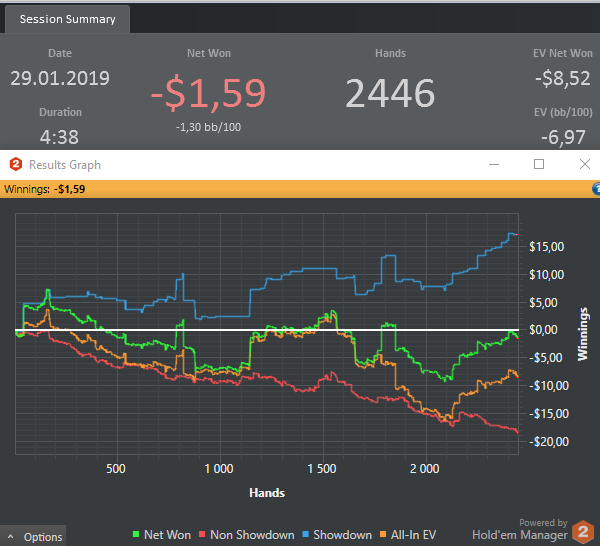Click the 500 hands axis label
Image resolution: width=600 pixels, height=546 pixels.
(x=116, y=469)
